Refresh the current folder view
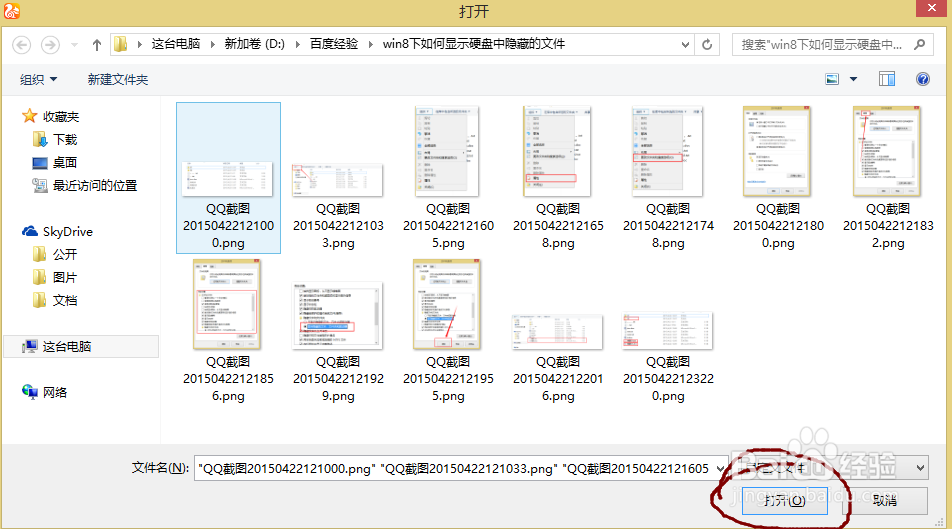The image size is (952, 529). click(707, 44)
